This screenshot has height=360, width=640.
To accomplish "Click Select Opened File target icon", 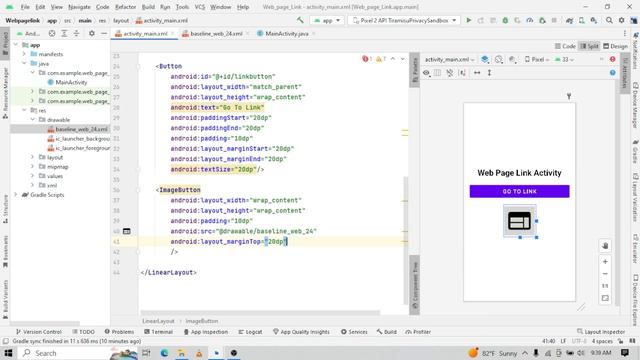I will 52,33.
